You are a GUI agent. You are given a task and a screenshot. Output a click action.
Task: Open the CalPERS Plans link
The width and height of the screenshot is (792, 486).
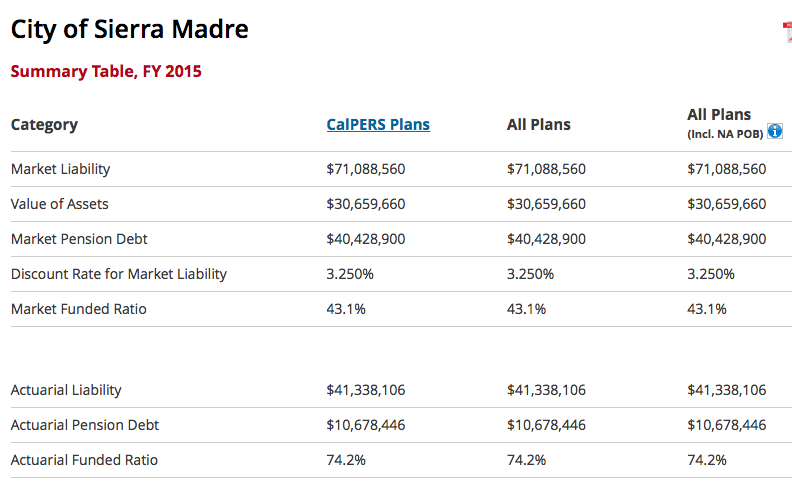tap(378, 125)
